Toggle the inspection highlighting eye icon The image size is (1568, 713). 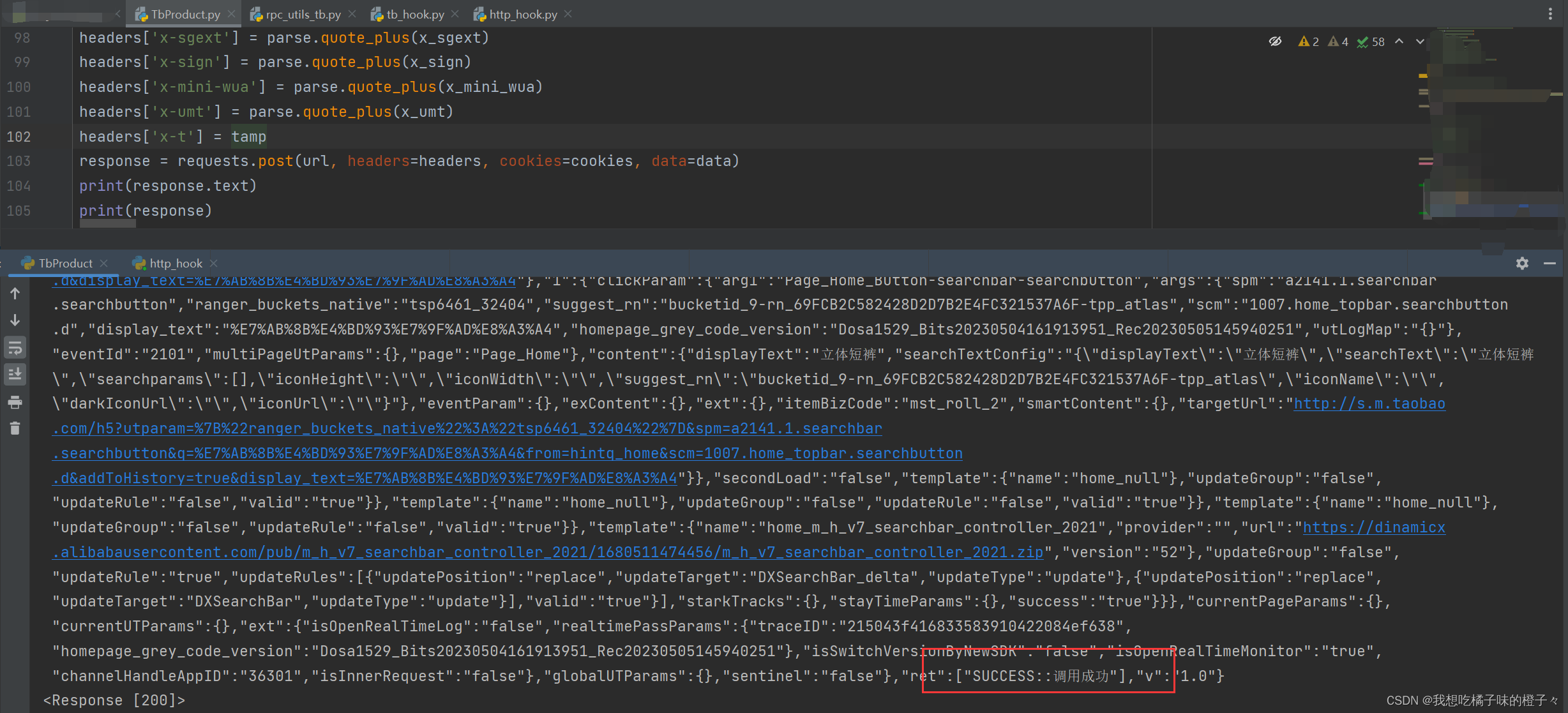(1275, 41)
